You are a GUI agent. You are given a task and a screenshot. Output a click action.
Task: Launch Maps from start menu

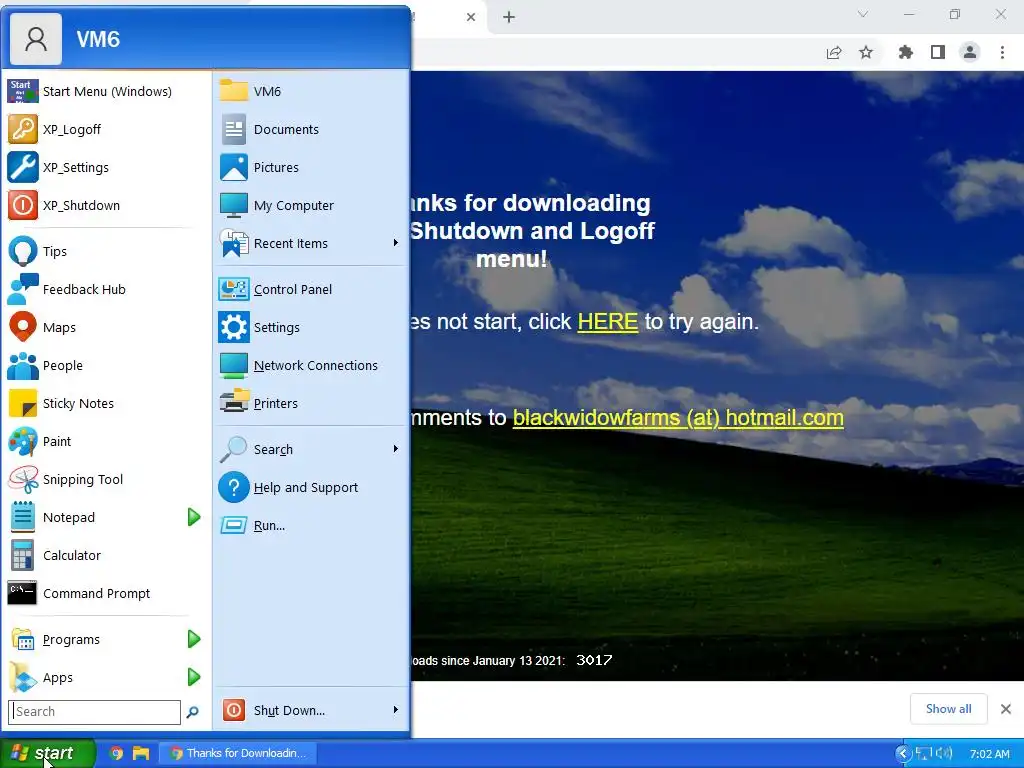[108, 327]
